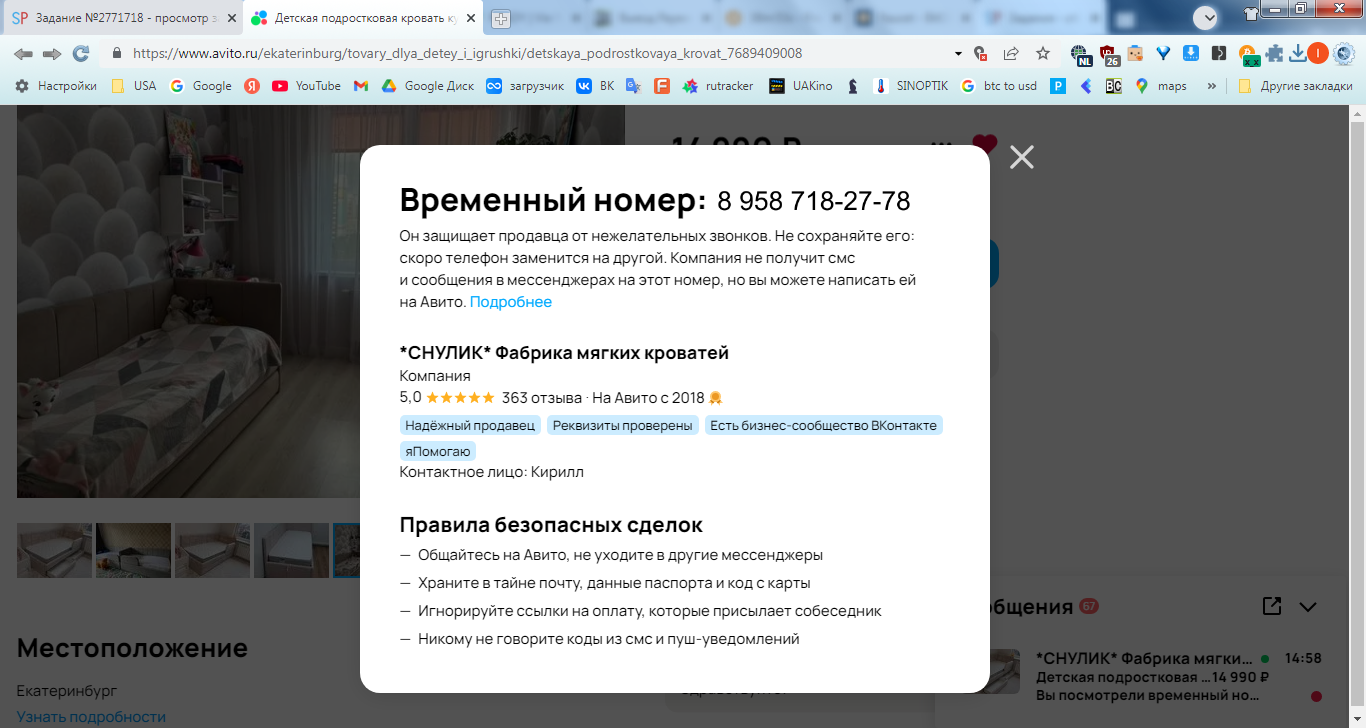1366x728 pixels.
Task: Open the uBlock shield extension showing 26
Action: pos(1108,54)
